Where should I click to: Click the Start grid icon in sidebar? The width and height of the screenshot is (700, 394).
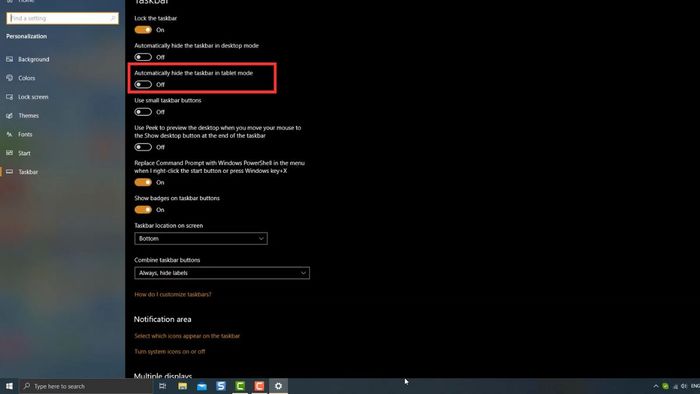tap(9, 153)
